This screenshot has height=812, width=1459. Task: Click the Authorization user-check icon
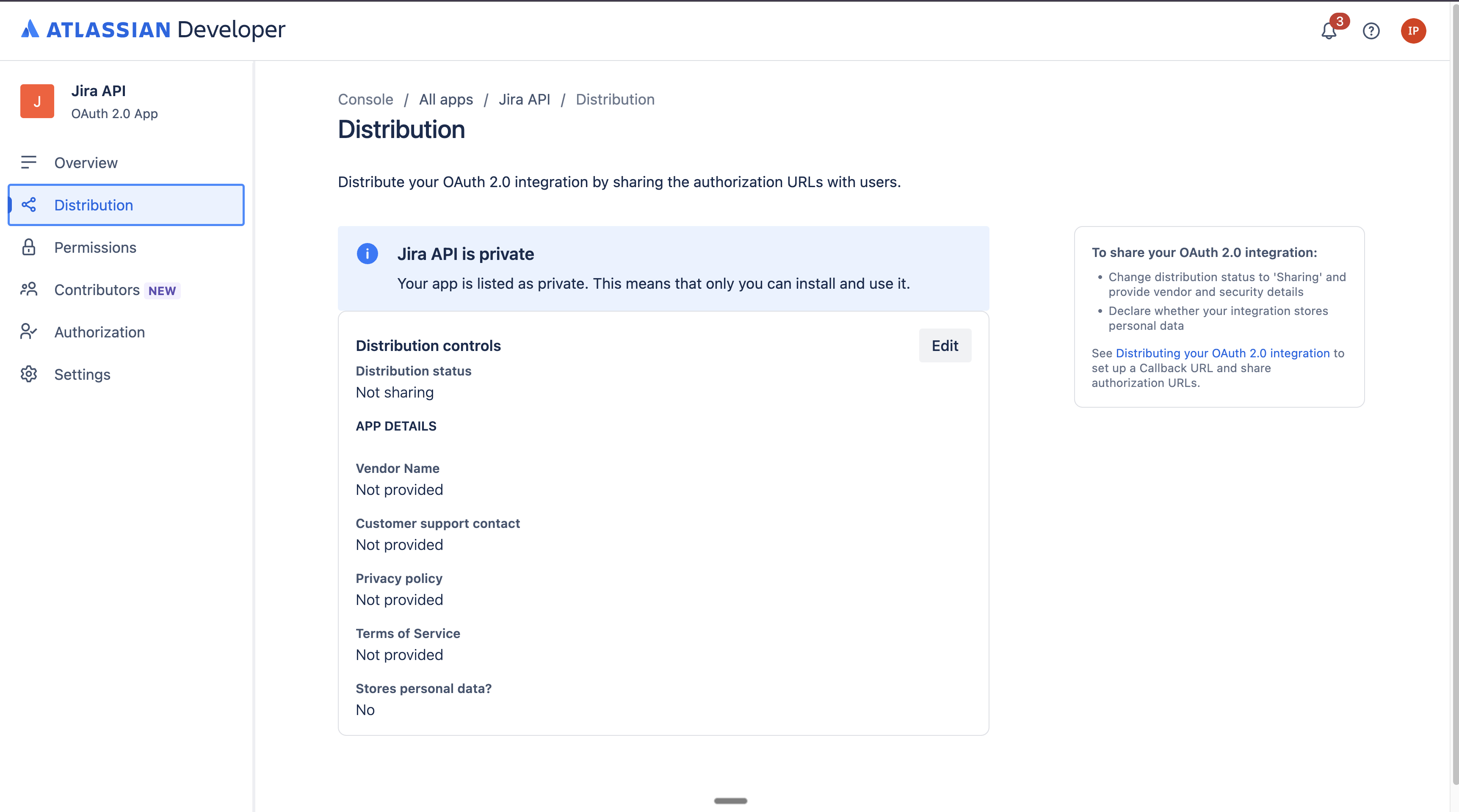(x=29, y=332)
